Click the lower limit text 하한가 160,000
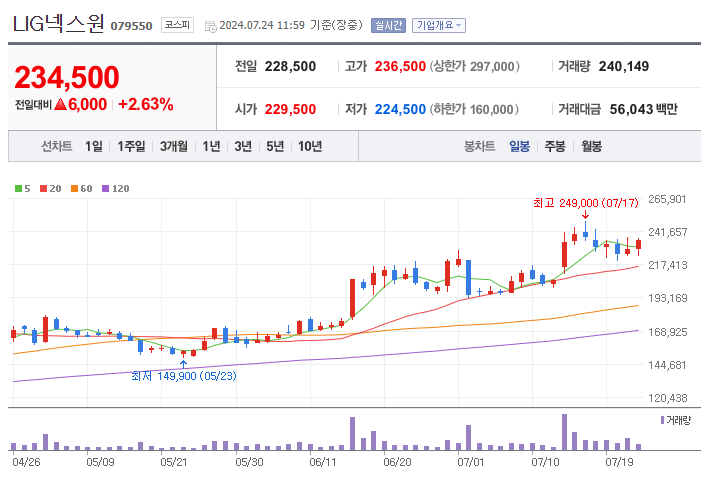Image resolution: width=701 pixels, height=478 pixels. coord(474,109)
